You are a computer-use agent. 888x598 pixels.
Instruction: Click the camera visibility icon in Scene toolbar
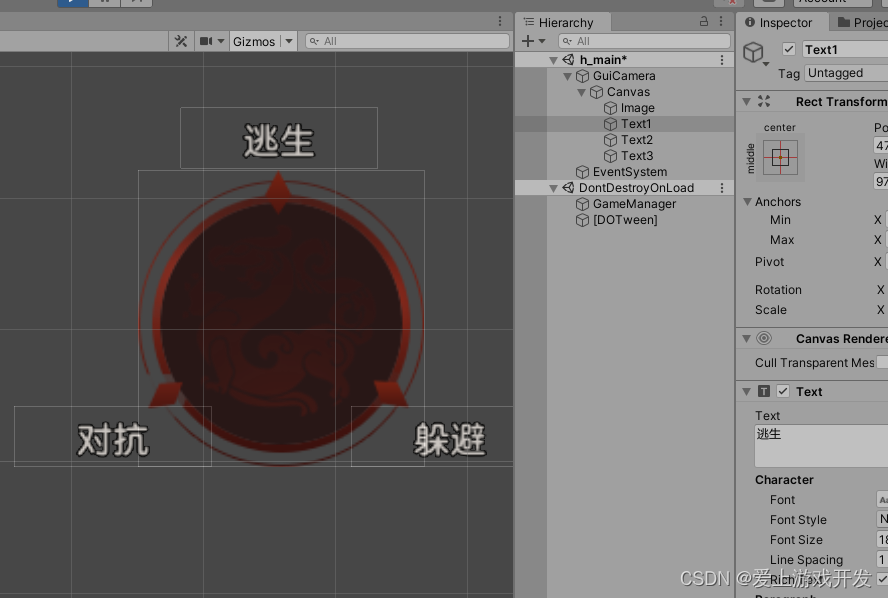[207, 41]
